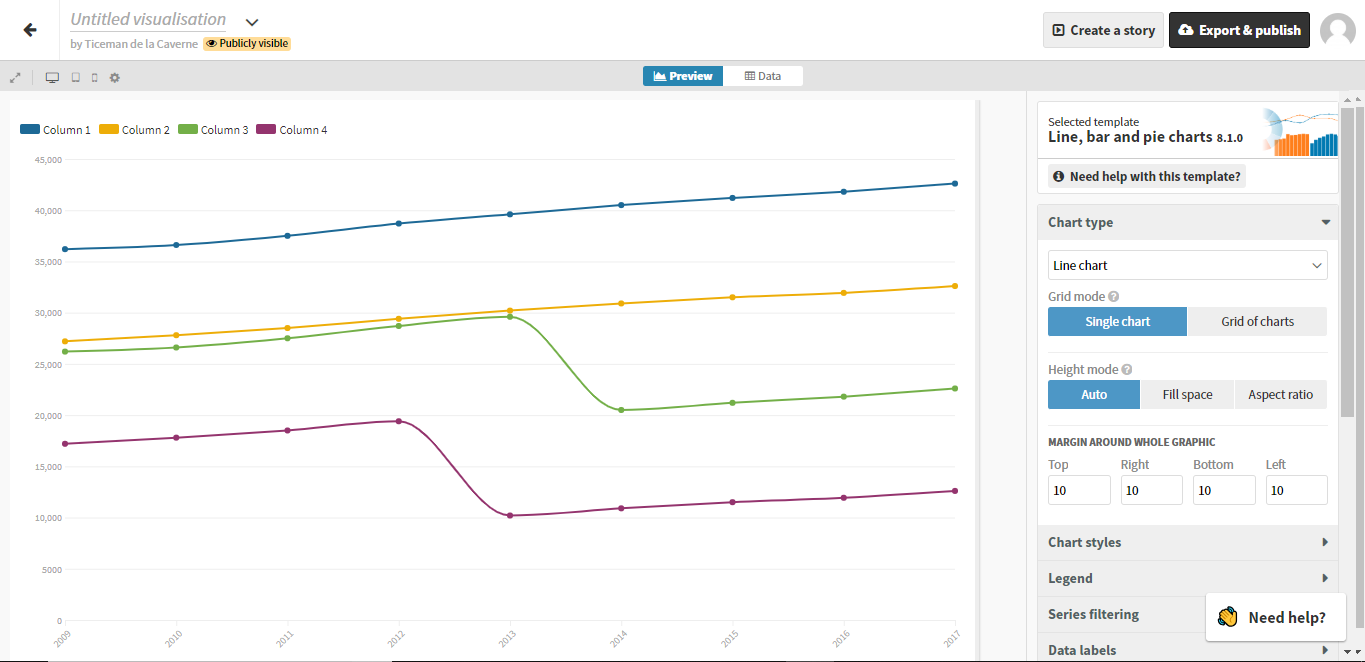Image resolution: width=1365 pixels, height=662 pixels.
Task: Click the Export & publish button
Action: [1239, 30]
